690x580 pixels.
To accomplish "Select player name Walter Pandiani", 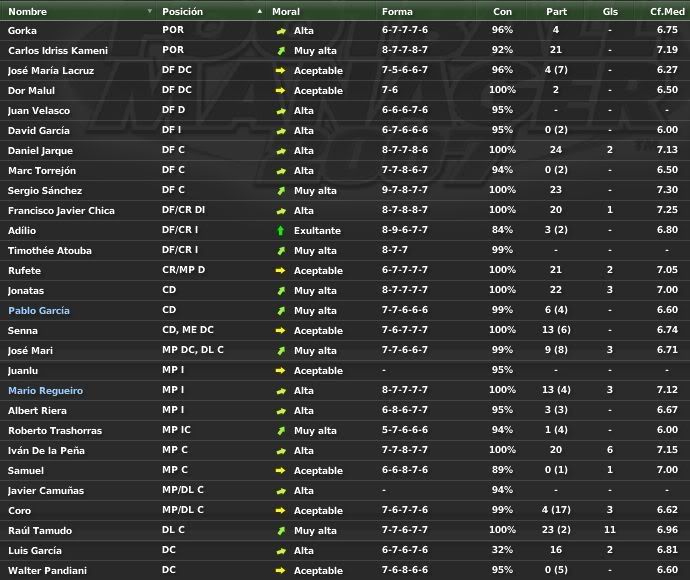I will 47,571.
